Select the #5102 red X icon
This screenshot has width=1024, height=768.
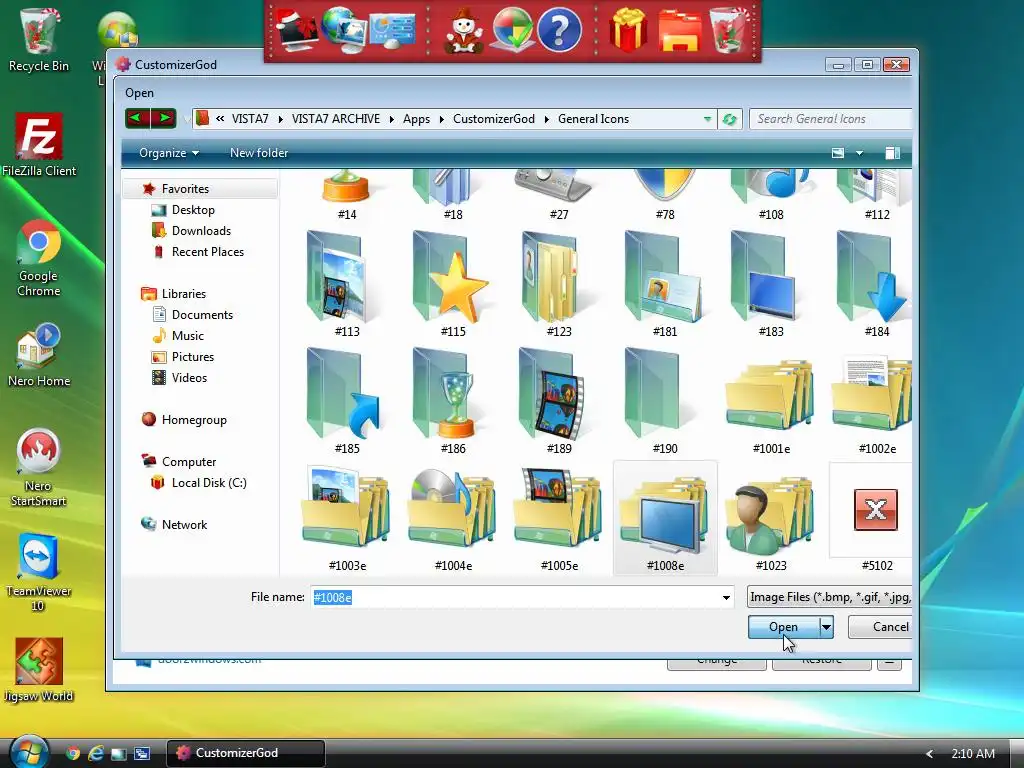click(876, 509)
